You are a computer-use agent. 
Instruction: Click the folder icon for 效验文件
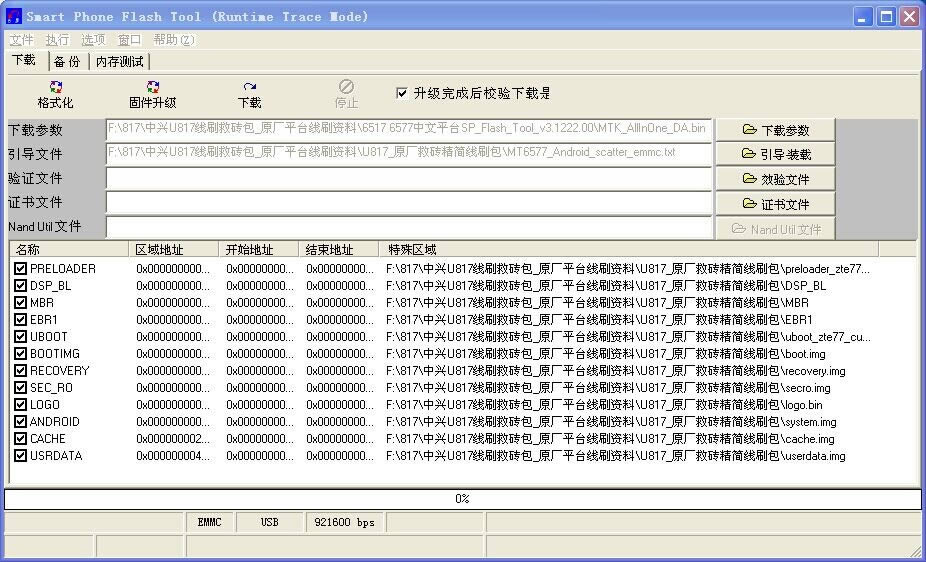749,179
